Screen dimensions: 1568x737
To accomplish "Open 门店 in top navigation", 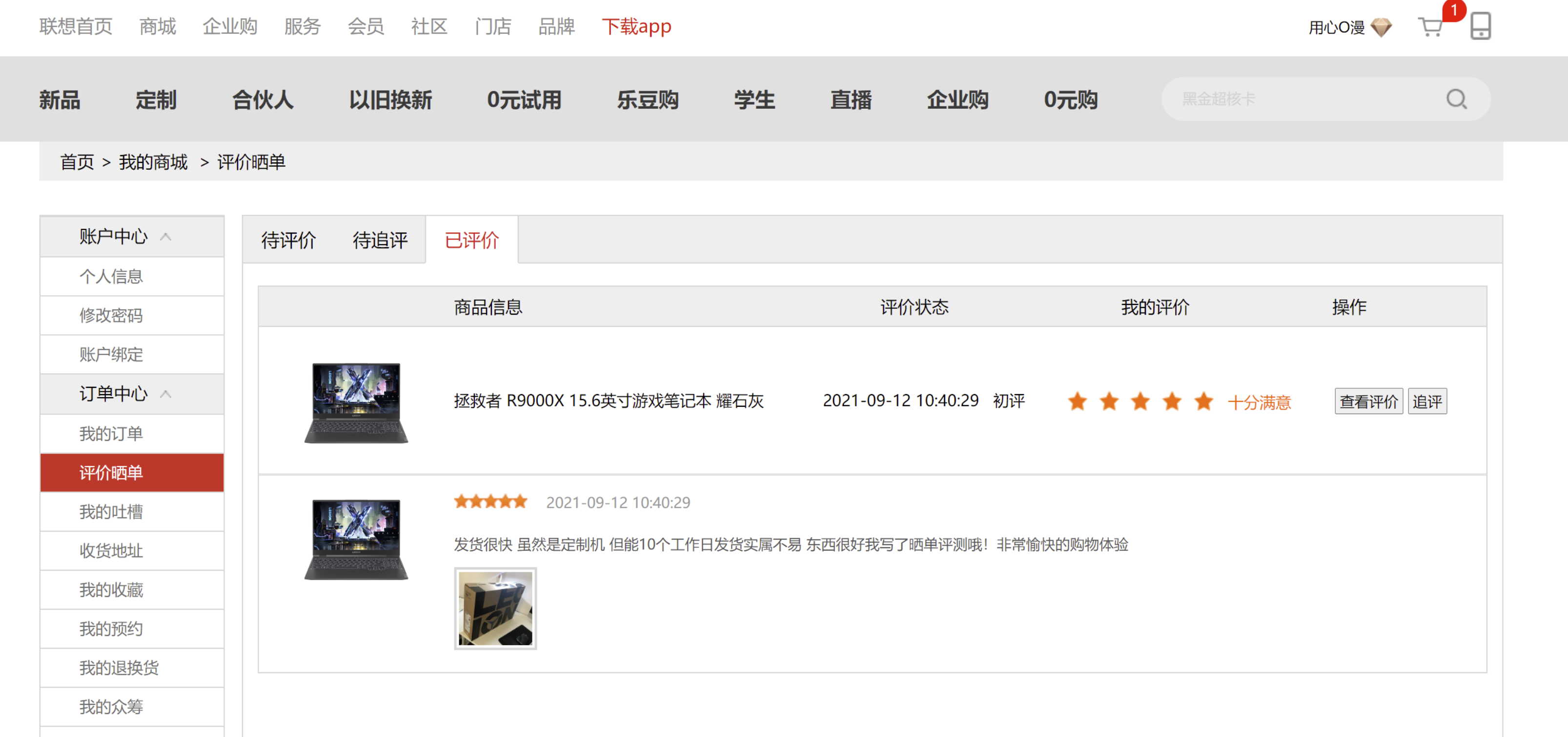I will coord(493,26).
